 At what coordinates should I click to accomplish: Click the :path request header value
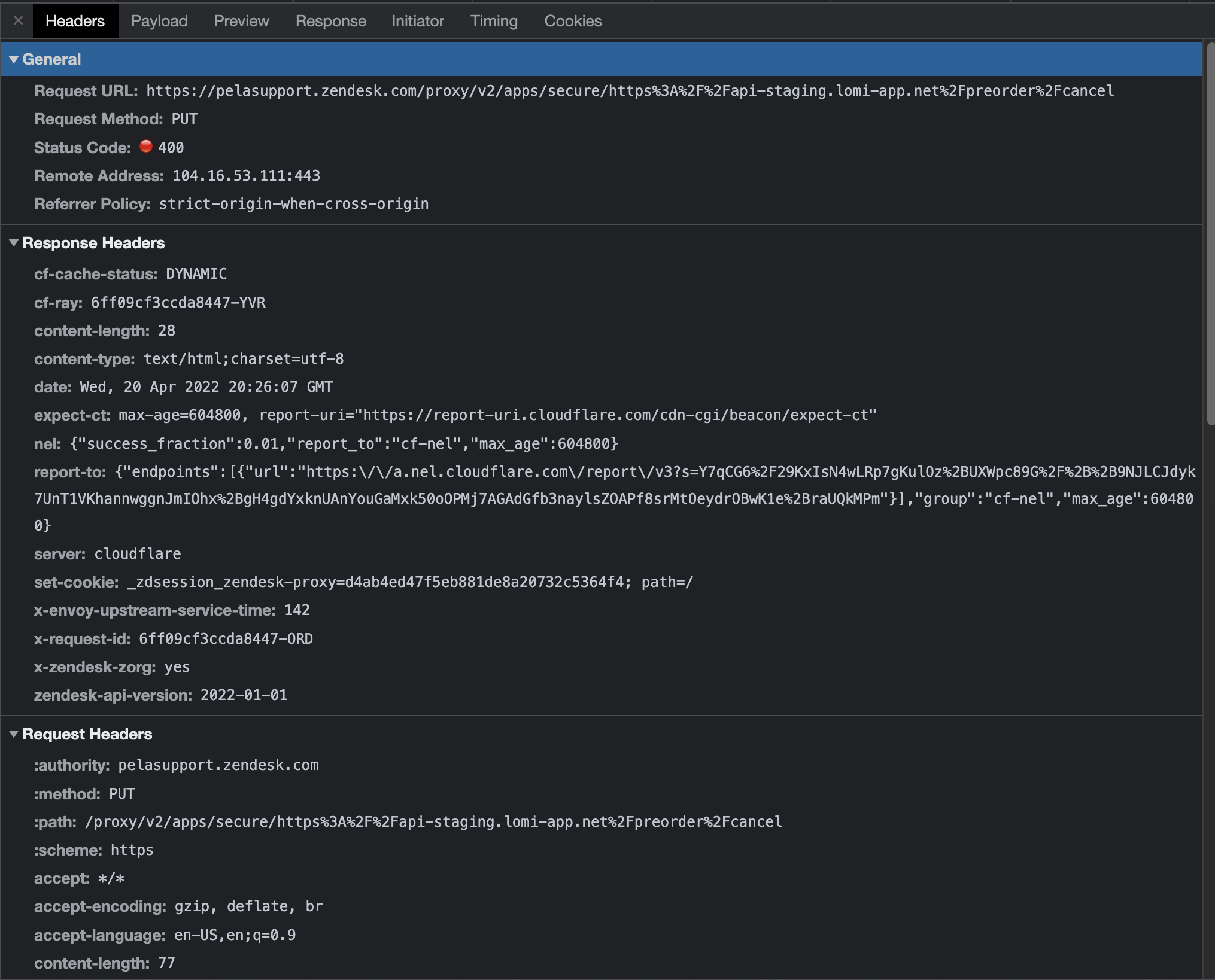coord(433,822)
